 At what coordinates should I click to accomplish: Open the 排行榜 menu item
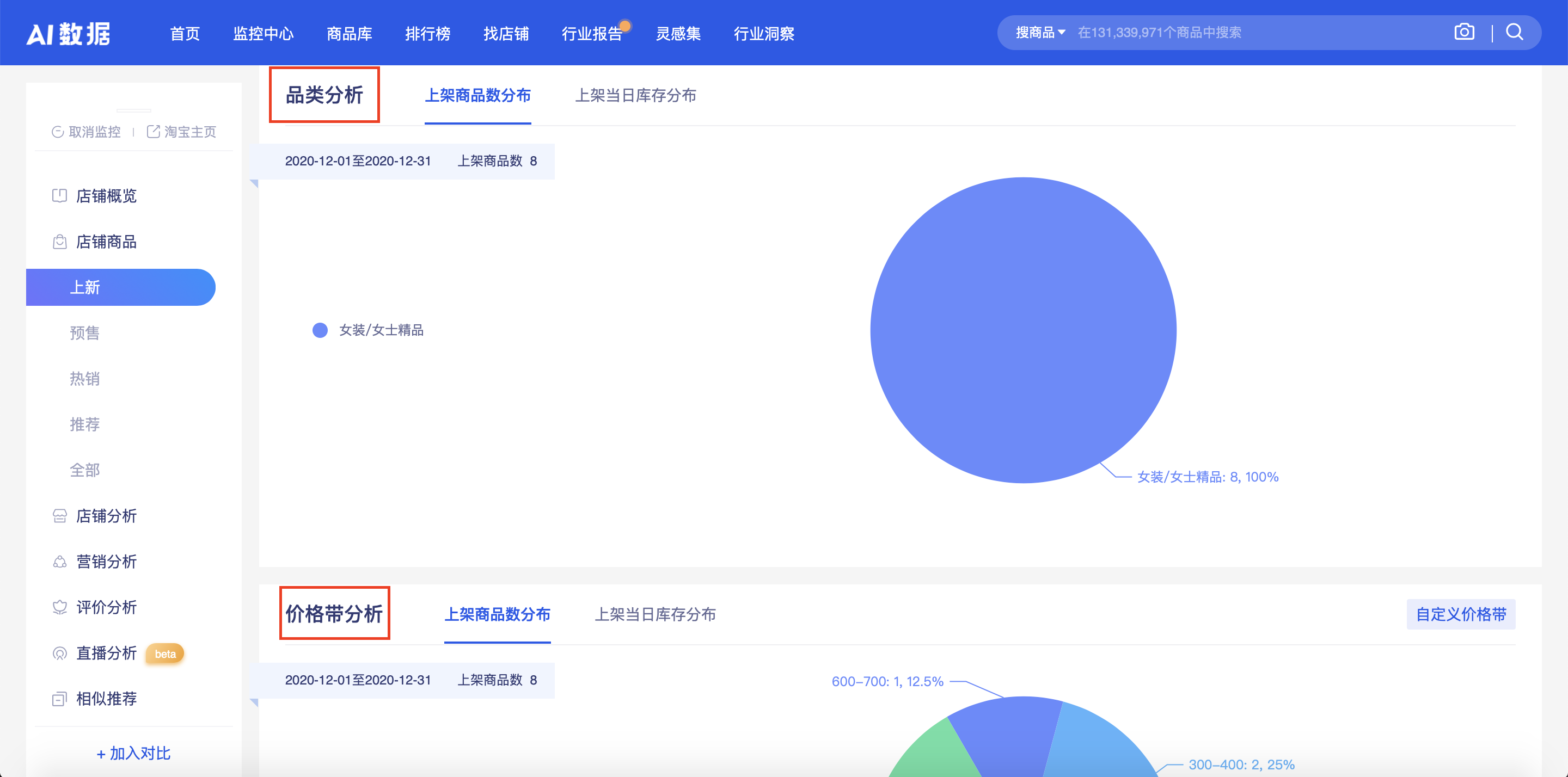click(x=428, y=34)
